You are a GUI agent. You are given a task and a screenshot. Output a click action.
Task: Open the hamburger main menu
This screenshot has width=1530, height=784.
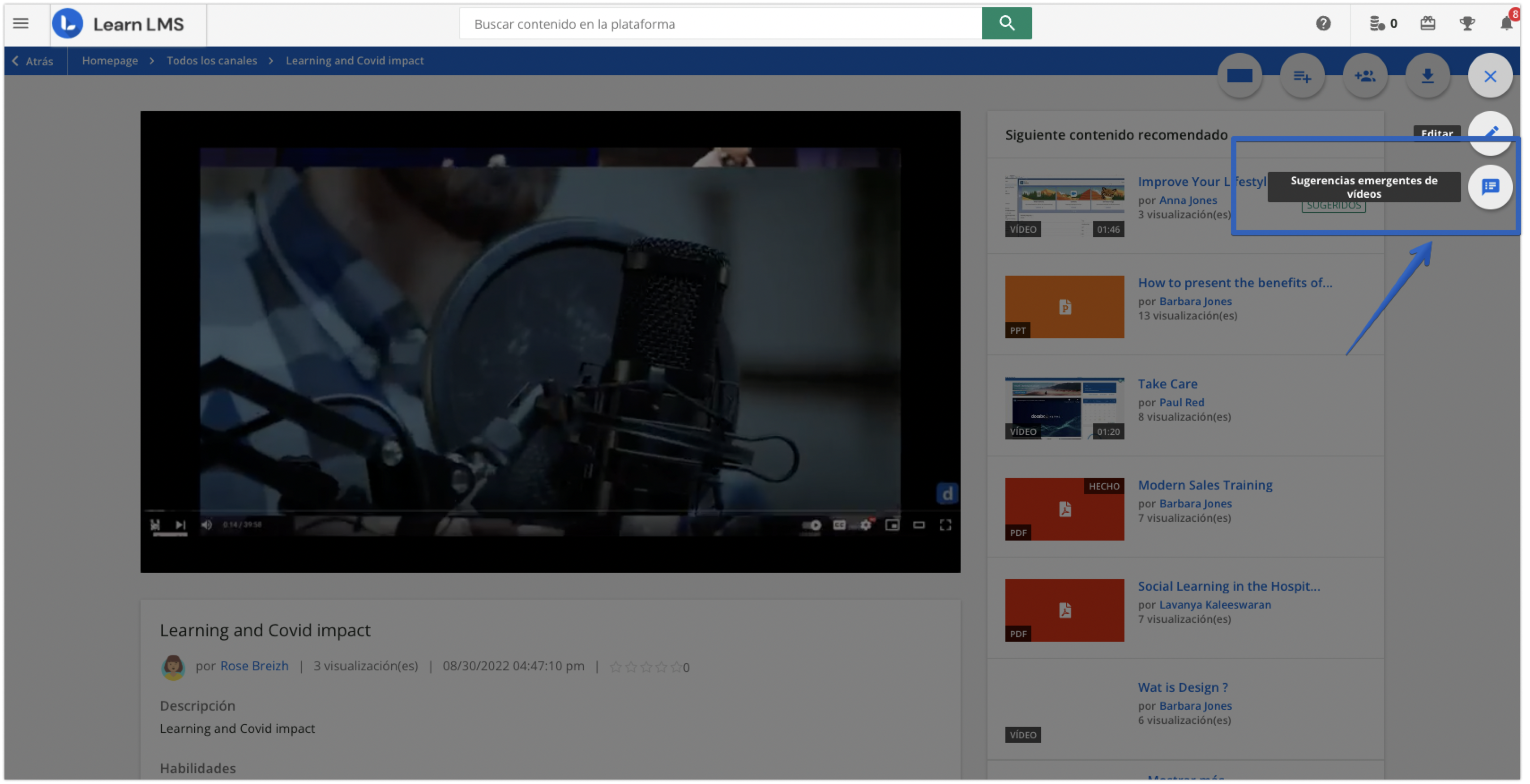click(x=21, y=24)
